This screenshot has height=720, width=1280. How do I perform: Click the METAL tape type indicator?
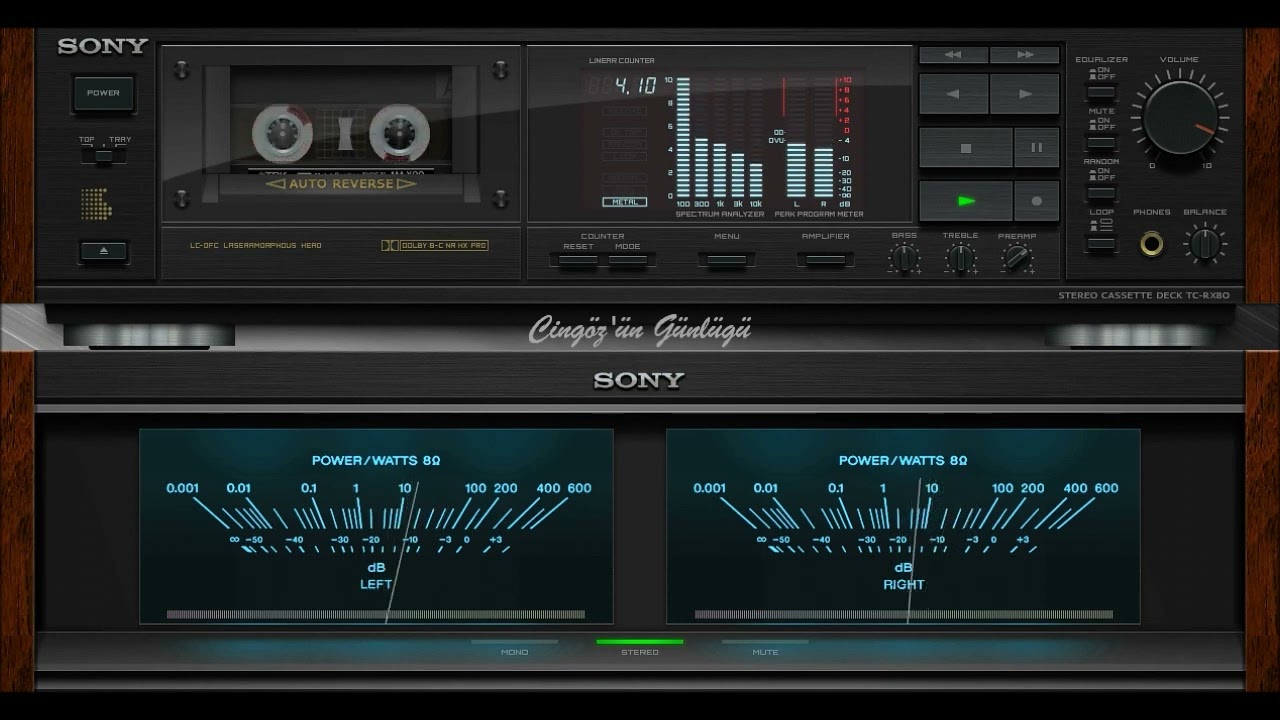pyautogui.click(x=624, y=202)
